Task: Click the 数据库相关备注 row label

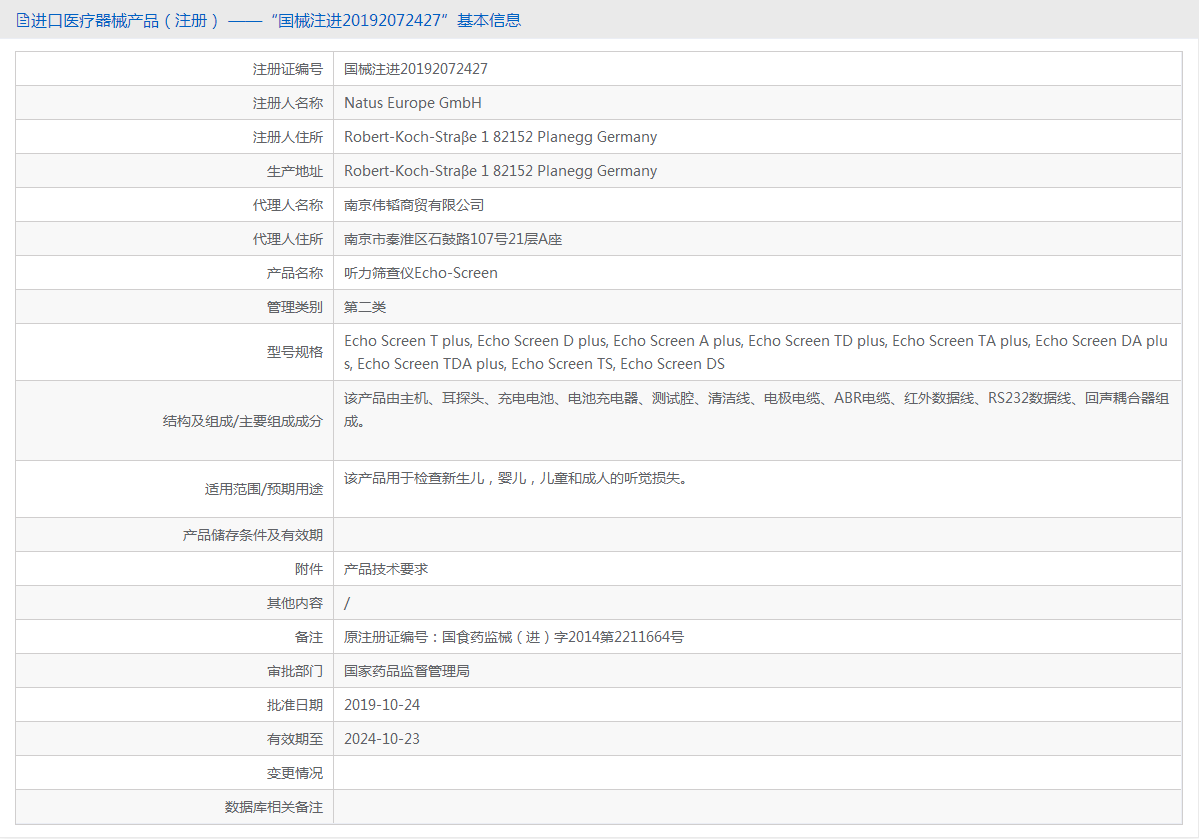Action: [x=274, y=807]
